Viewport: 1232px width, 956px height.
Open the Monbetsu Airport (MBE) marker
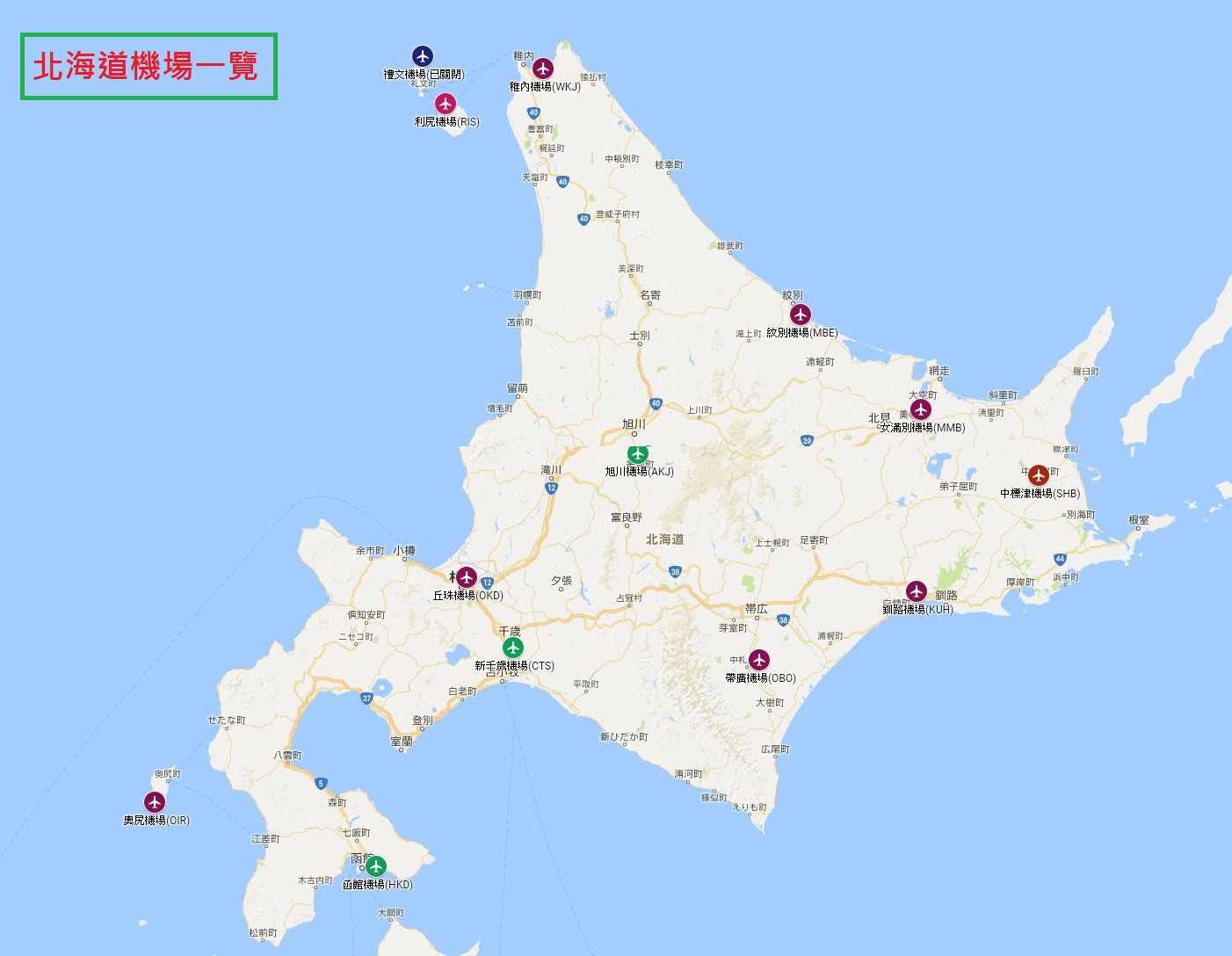(800, 314)
